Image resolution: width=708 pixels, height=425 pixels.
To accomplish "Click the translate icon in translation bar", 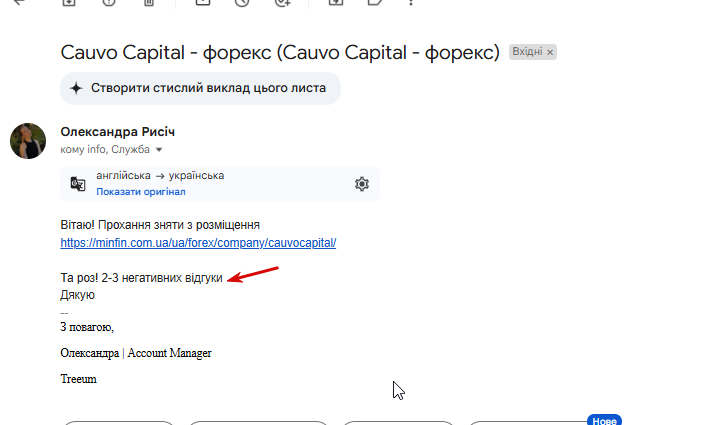I will [78, 184].
